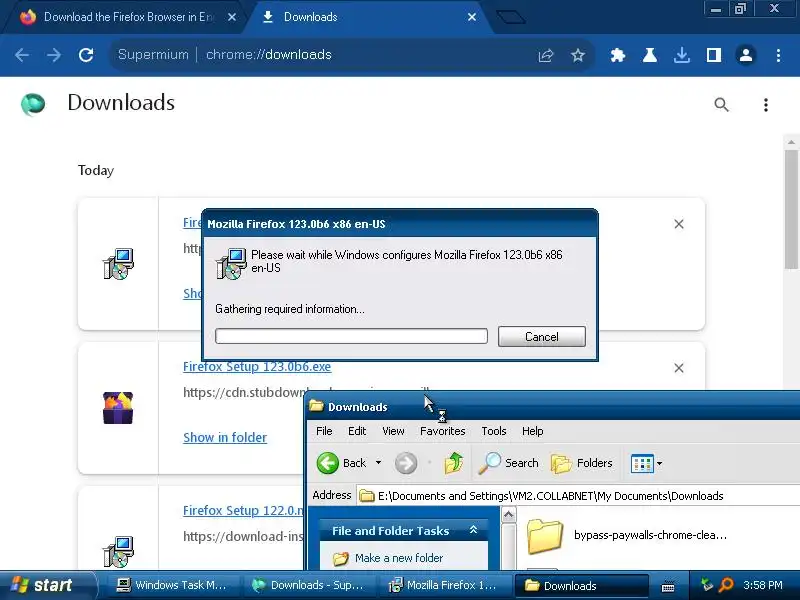Viewport: 800px width, 600px height.
Task: Close the Downloads browser tab
Action: tap(472, 17)
